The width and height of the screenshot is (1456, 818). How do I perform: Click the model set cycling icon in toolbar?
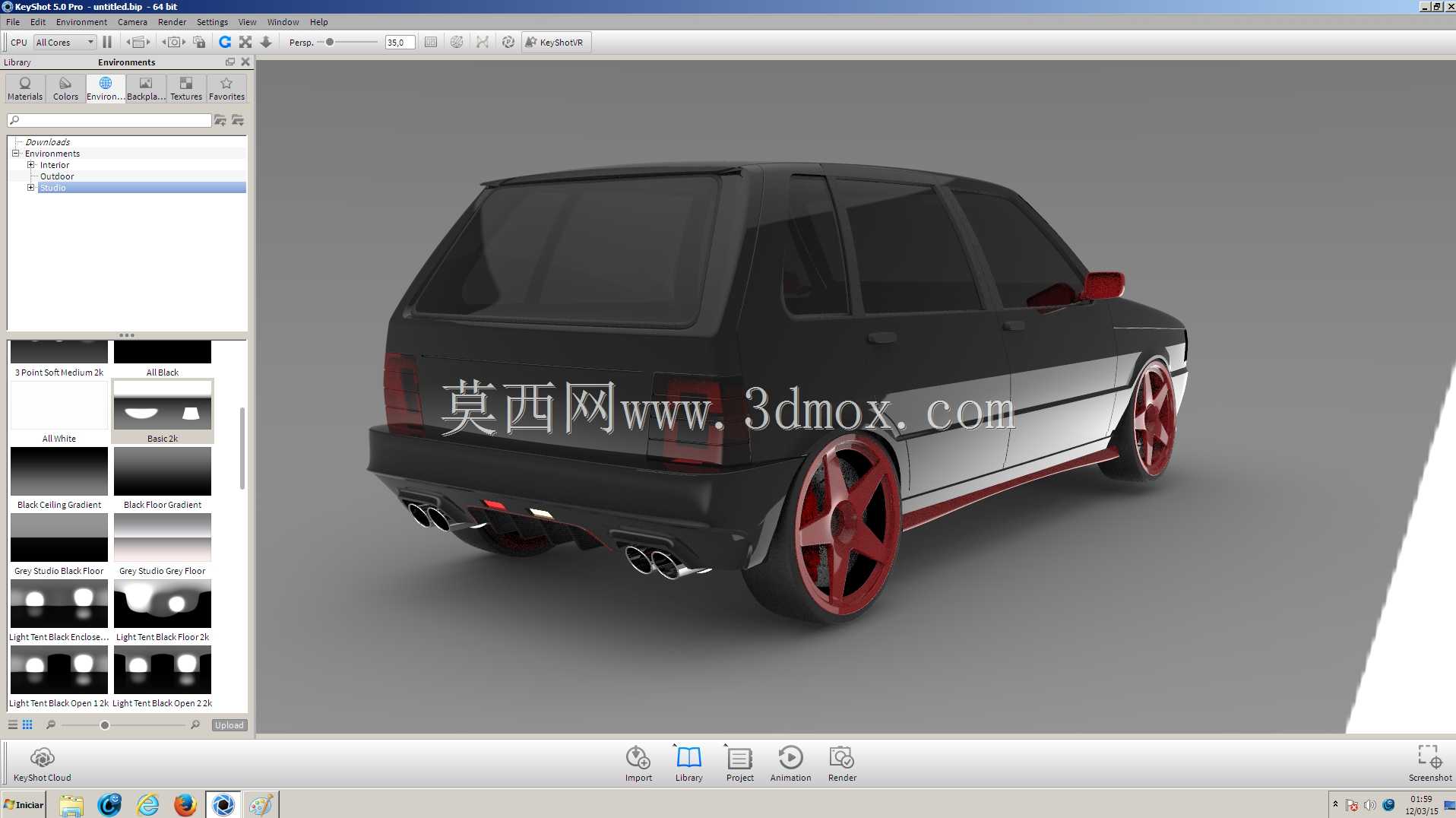pos(138,43)
